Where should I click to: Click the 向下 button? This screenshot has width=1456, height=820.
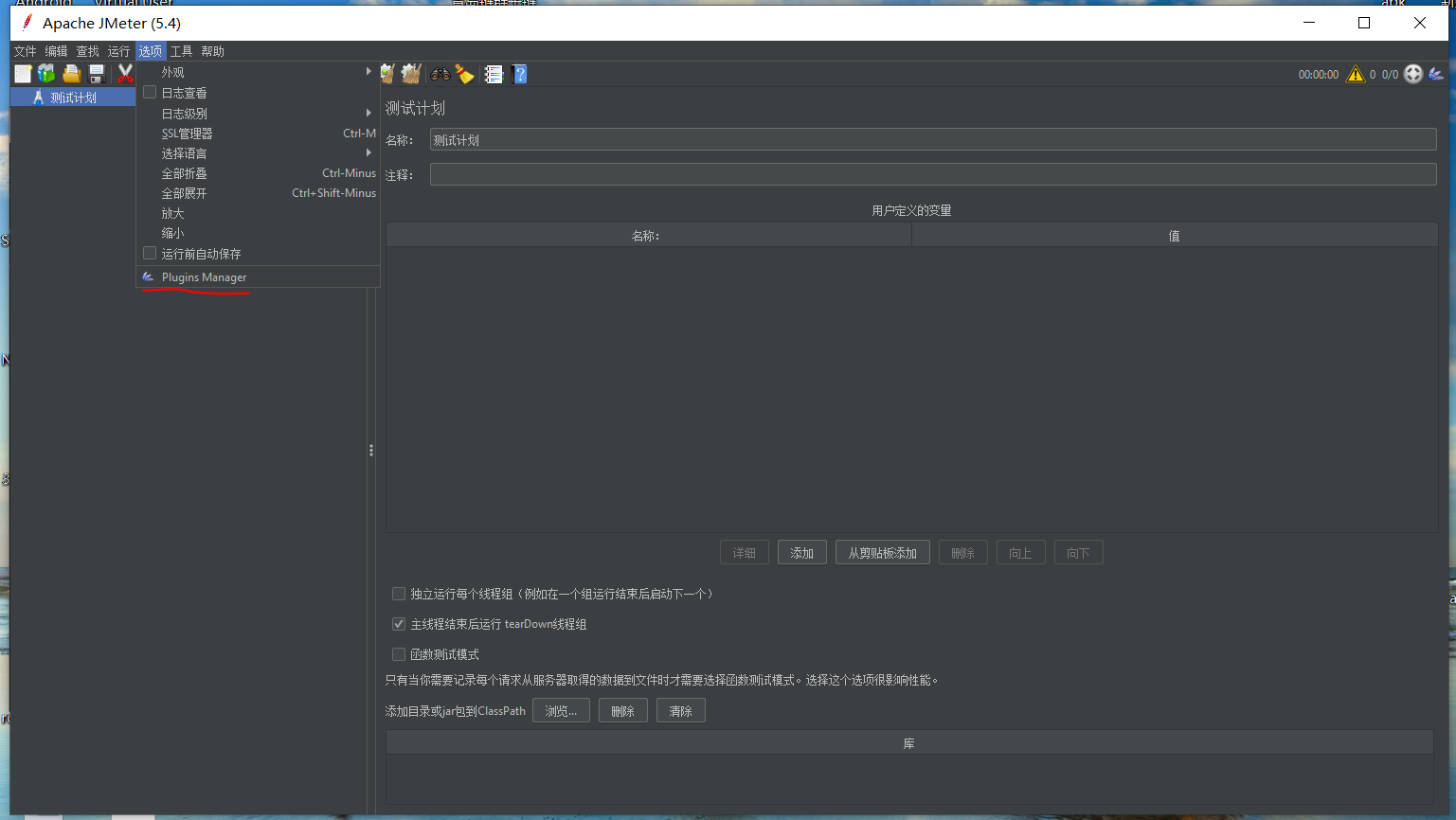click(x=1079, y=553)
